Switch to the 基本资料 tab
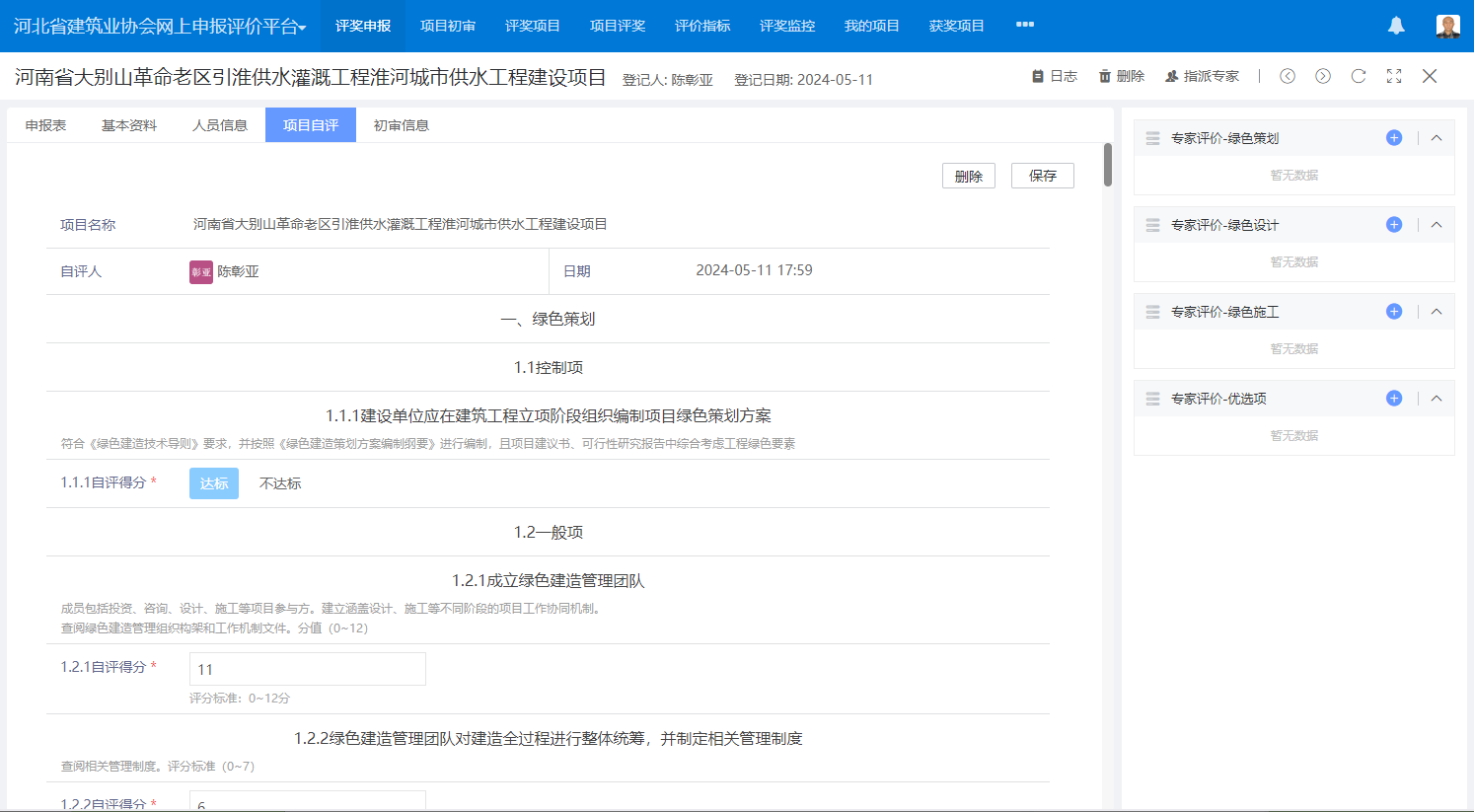 point(129,125)
